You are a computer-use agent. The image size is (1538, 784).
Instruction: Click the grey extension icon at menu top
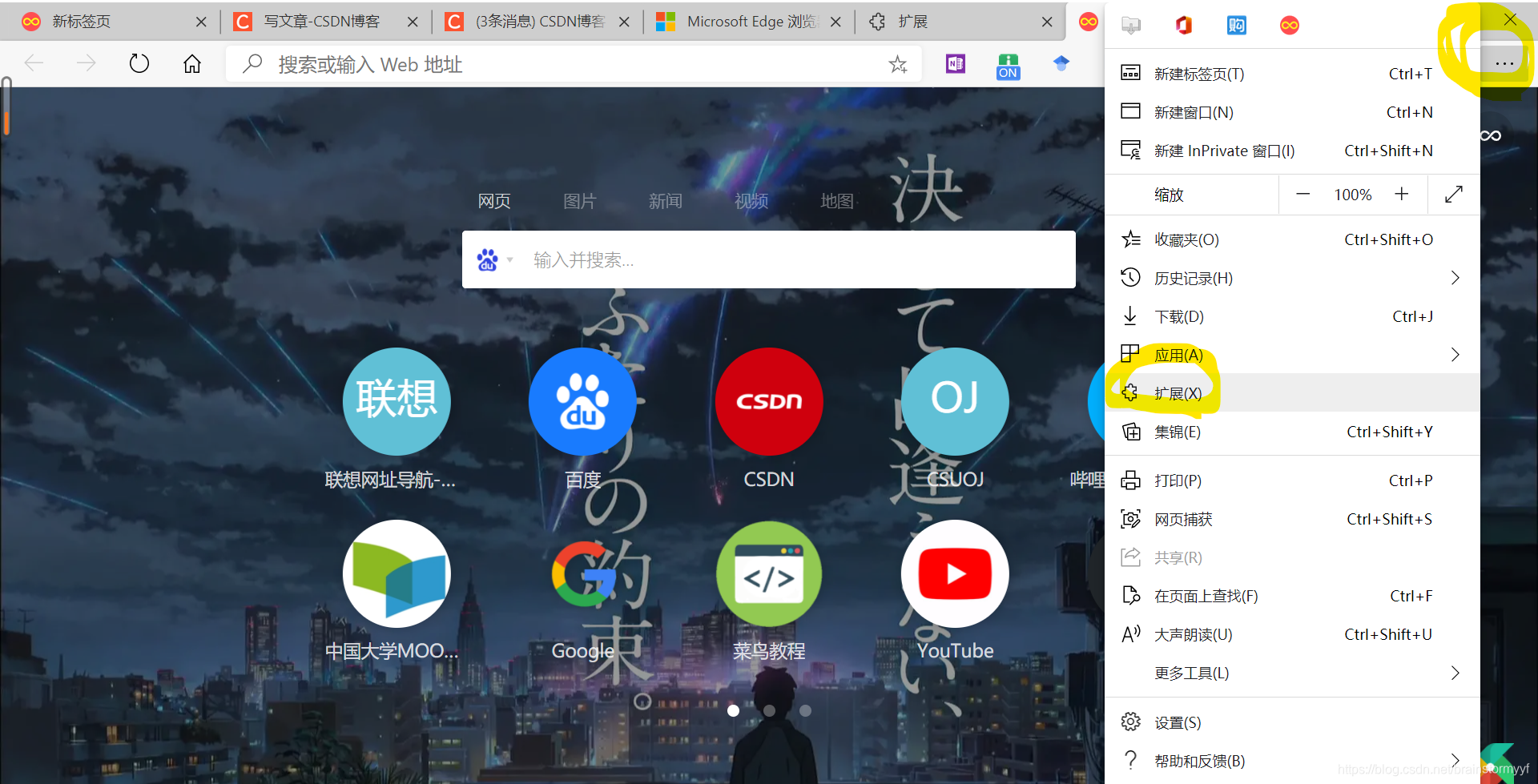coord(1131,25)
